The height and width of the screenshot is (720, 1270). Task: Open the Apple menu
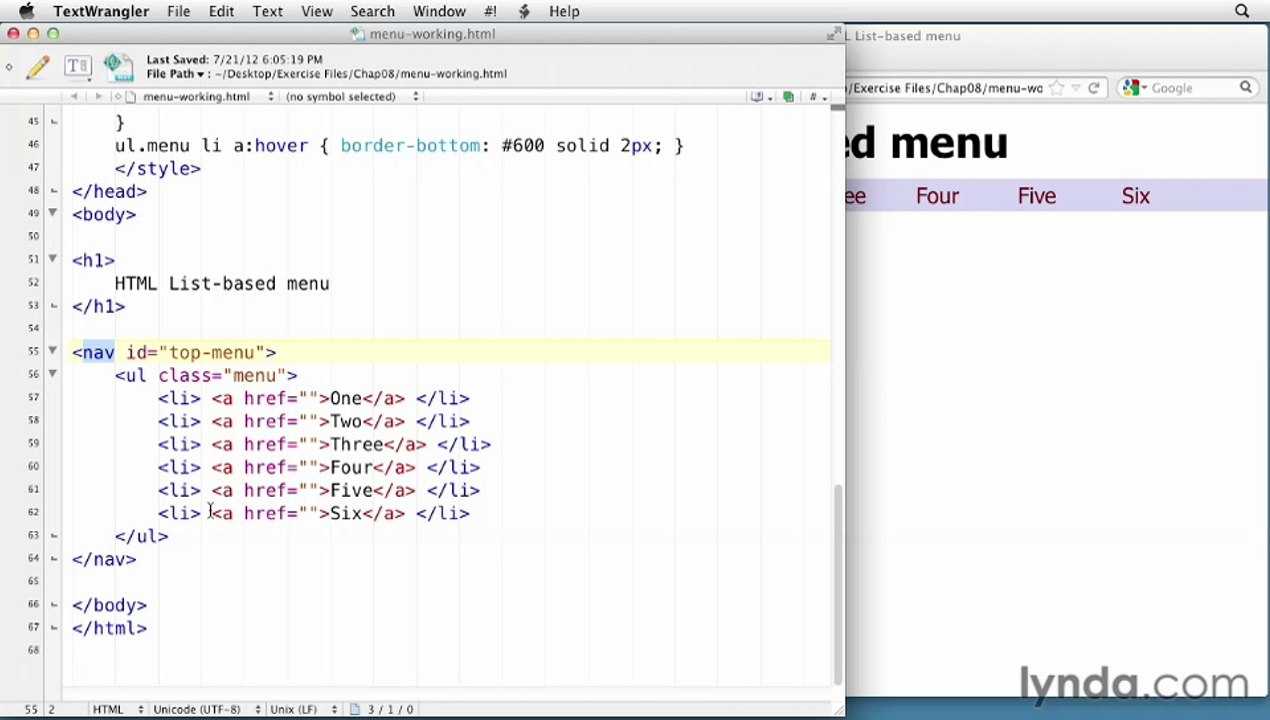[x=26, y=11]
